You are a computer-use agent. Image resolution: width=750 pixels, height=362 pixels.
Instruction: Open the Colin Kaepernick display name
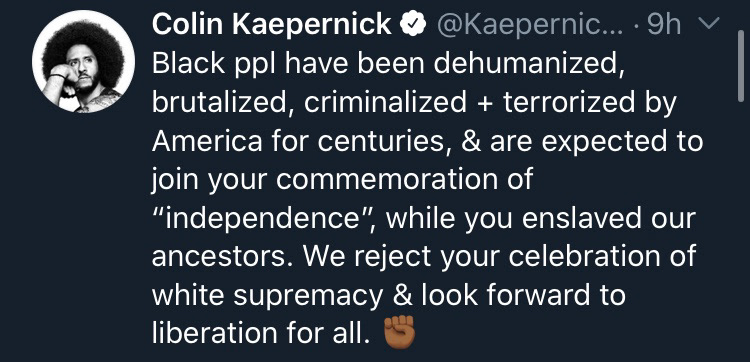tap(272, 24)
